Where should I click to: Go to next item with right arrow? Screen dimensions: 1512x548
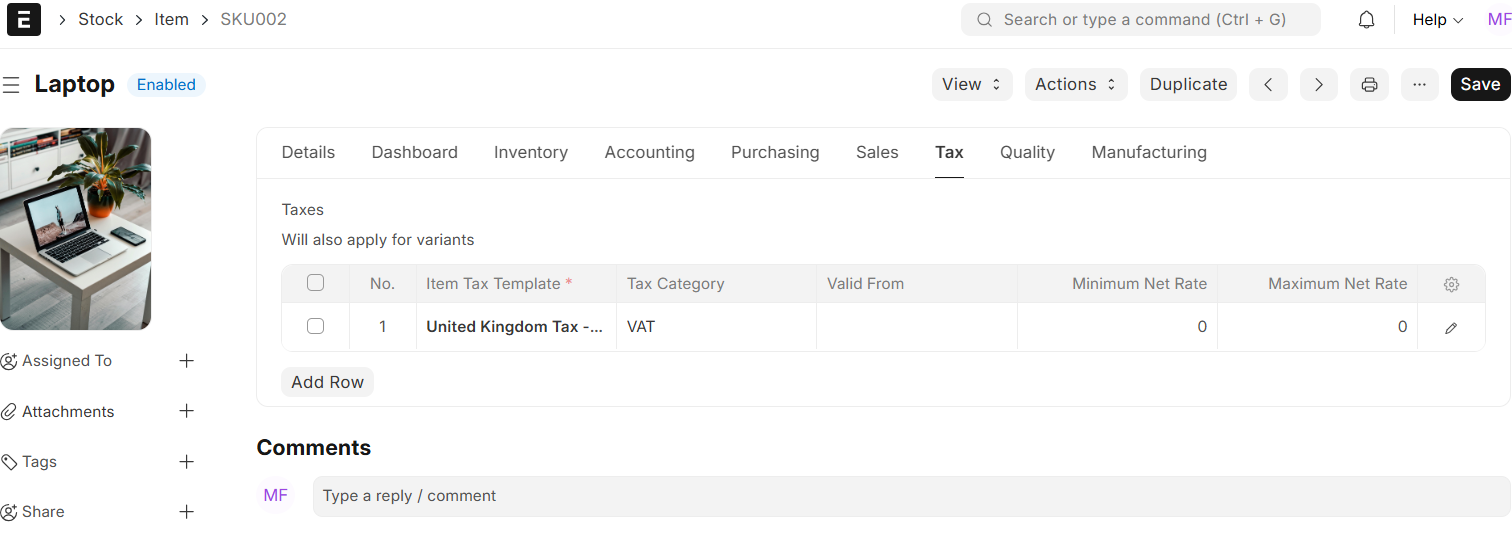click(x=1318, y=85)
